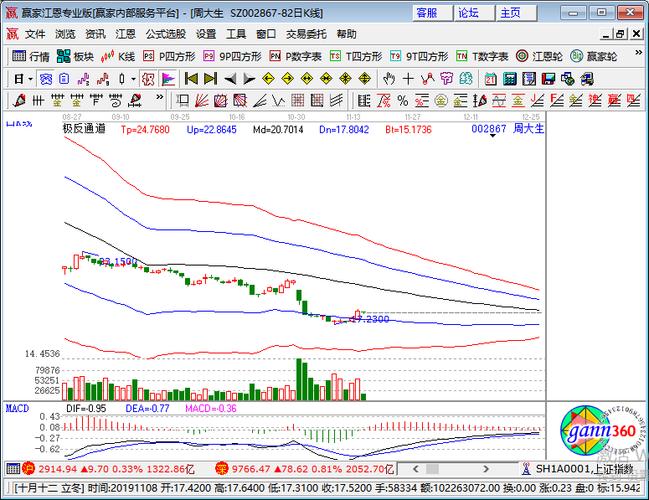Screen dimensions: 649x500
Task: Click the yellow diamond left-arrow icon
Action: (x=268, y=79)
